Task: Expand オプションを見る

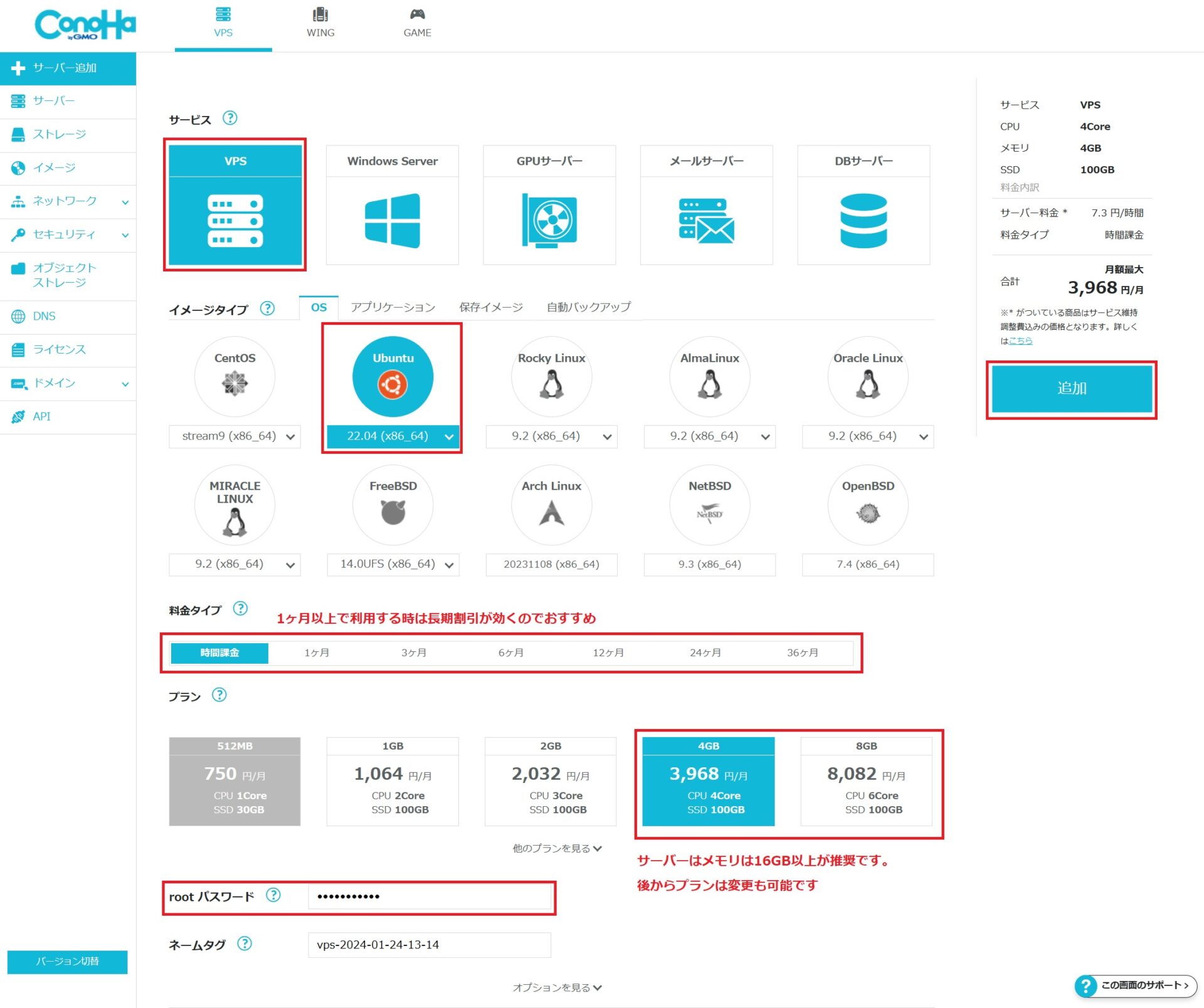Action: pyautogui.click(x=557, y=987)
